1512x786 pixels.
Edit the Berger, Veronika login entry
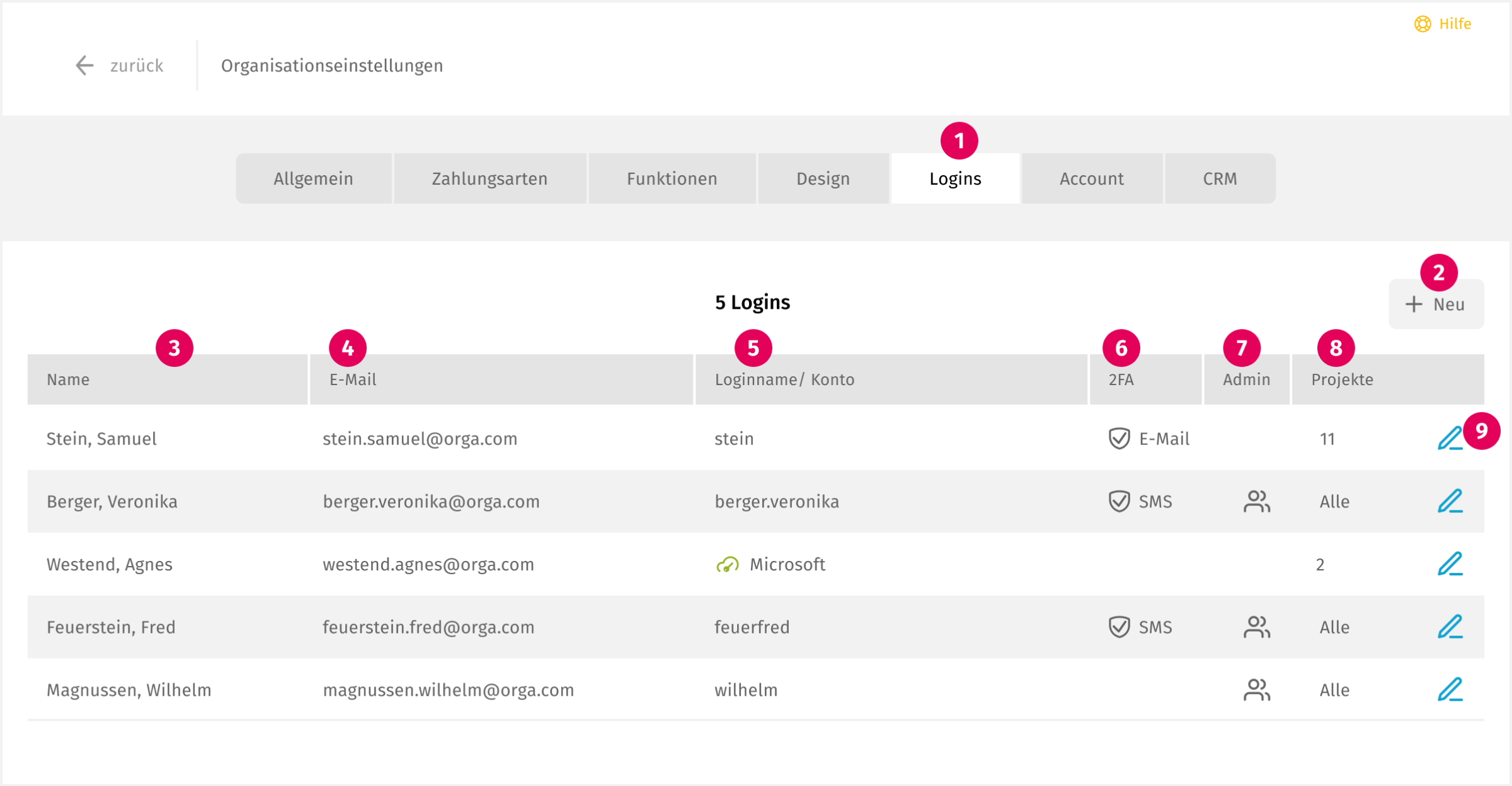tap(1449, 501)
